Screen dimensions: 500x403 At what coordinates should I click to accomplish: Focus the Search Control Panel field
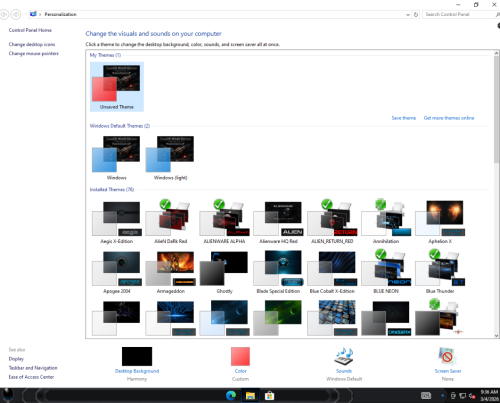tap(460, 14)
